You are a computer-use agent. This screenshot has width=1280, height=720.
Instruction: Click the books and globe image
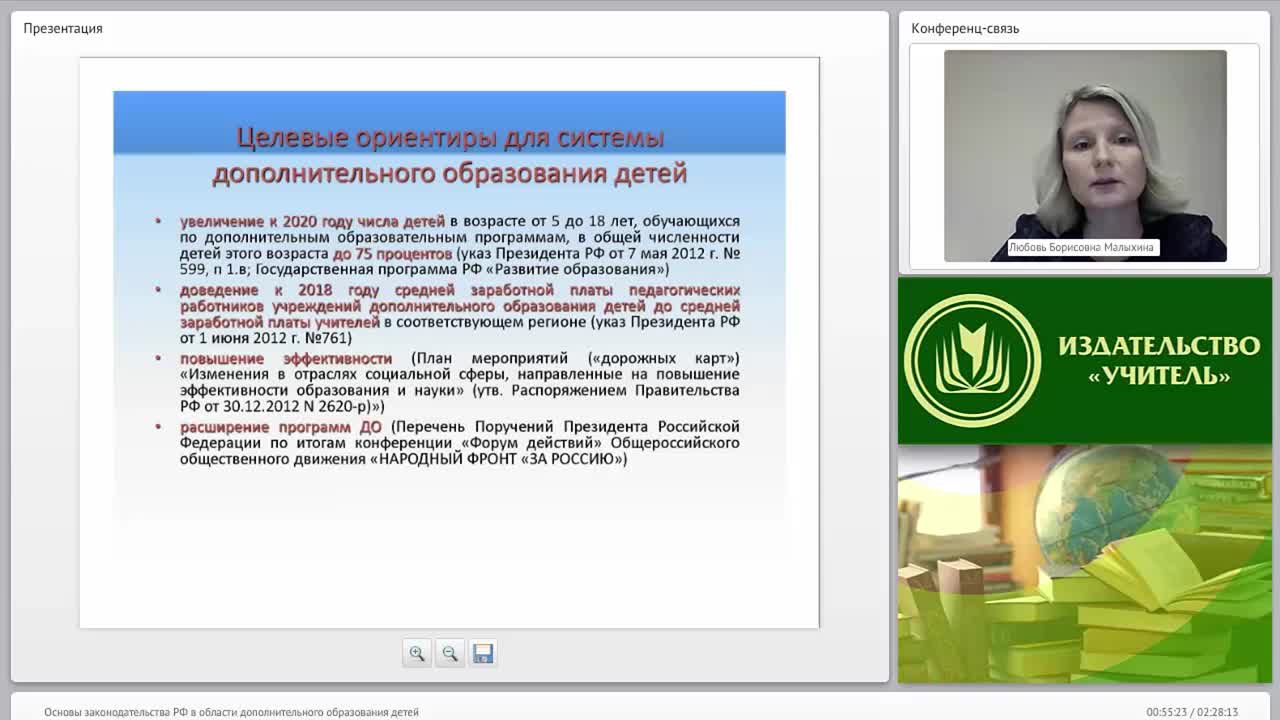(1085, 564)
